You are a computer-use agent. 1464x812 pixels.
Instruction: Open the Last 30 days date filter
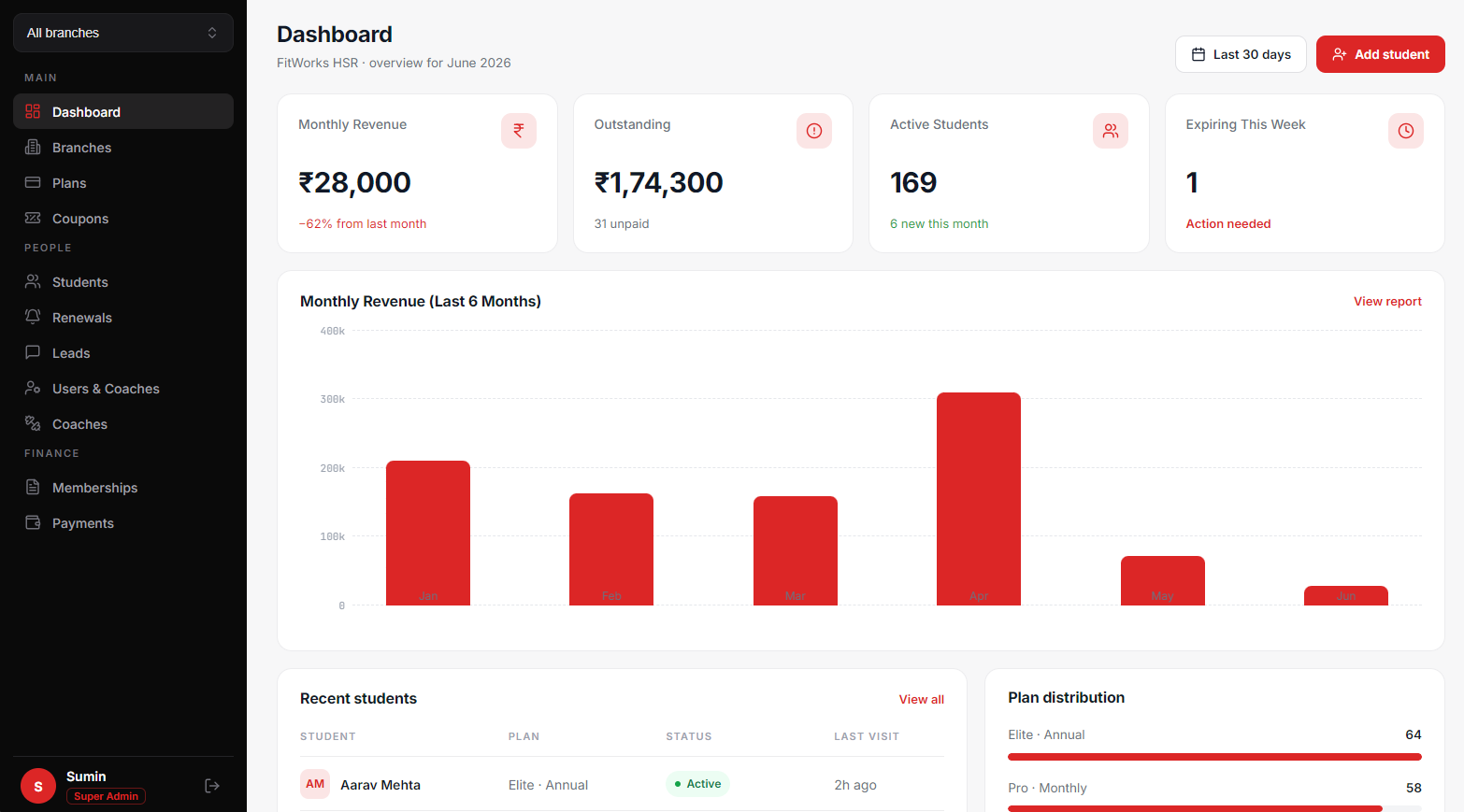[x=1241, y=54]
